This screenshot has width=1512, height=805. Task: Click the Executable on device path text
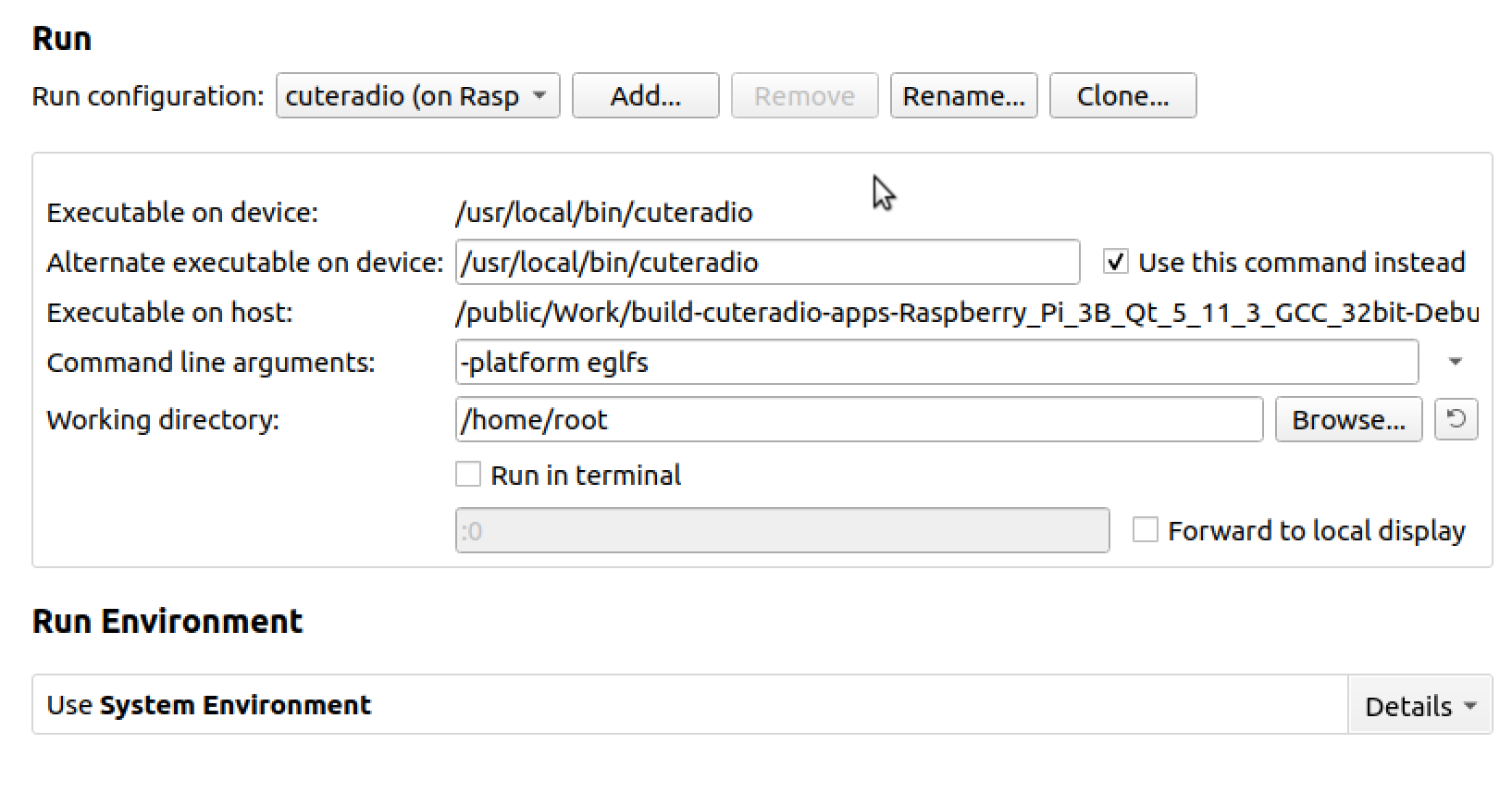(x=604, y=213)
